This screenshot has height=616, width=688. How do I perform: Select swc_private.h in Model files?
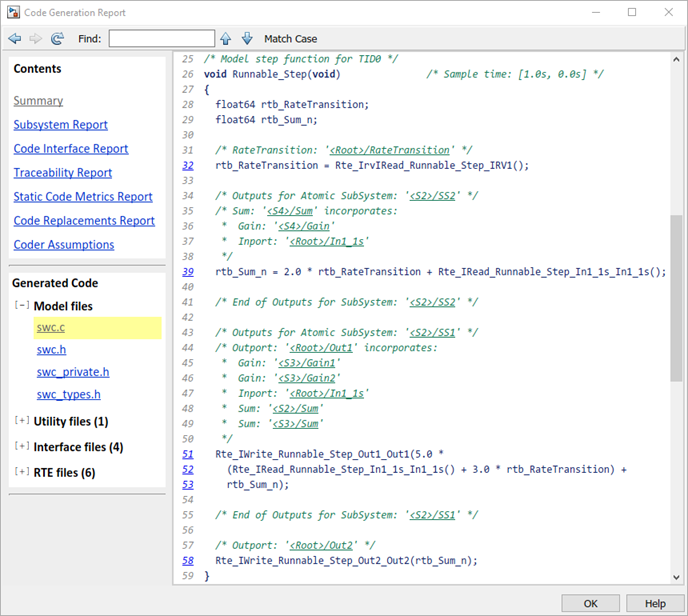tap(71, 372)
